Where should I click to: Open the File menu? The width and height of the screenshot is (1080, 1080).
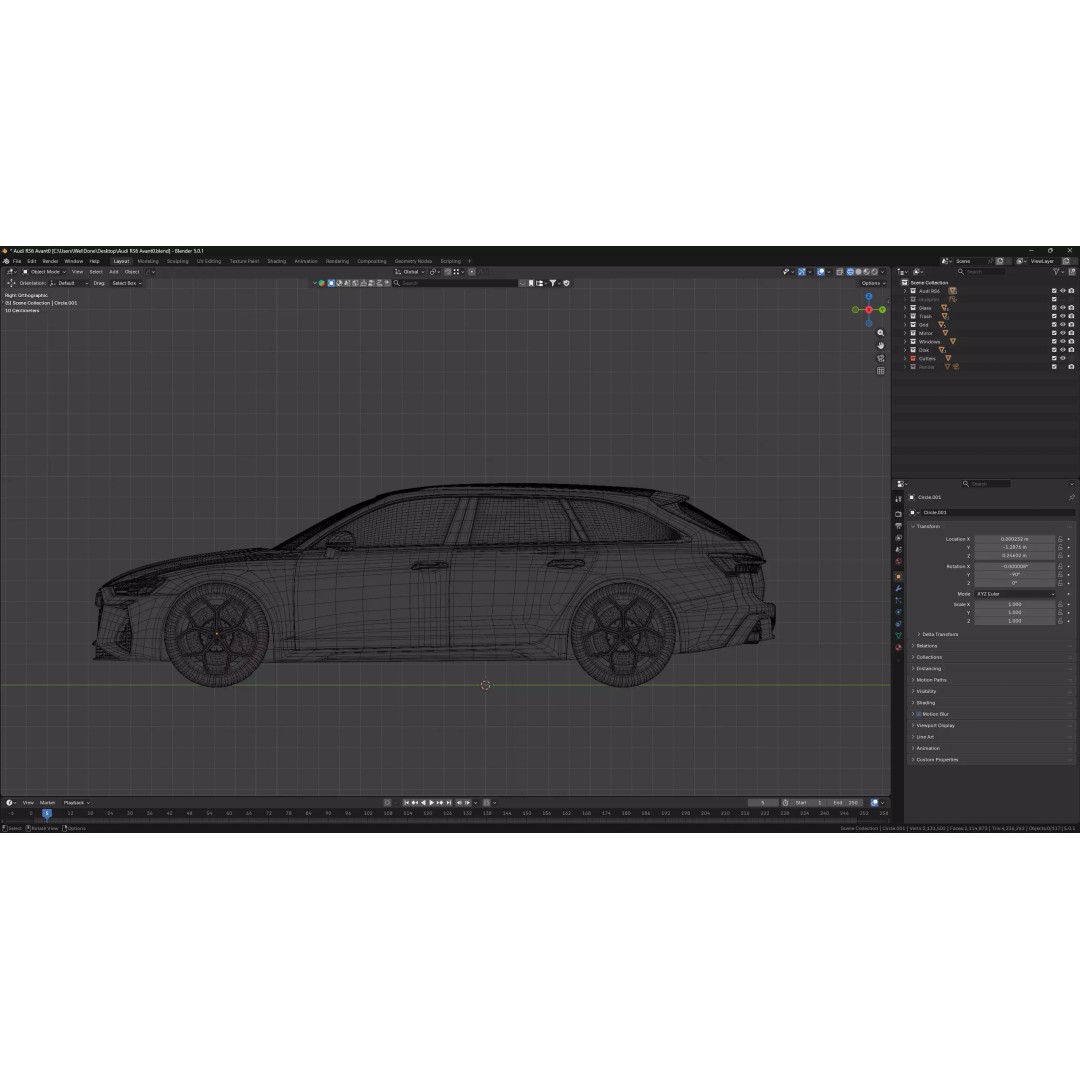17,262
